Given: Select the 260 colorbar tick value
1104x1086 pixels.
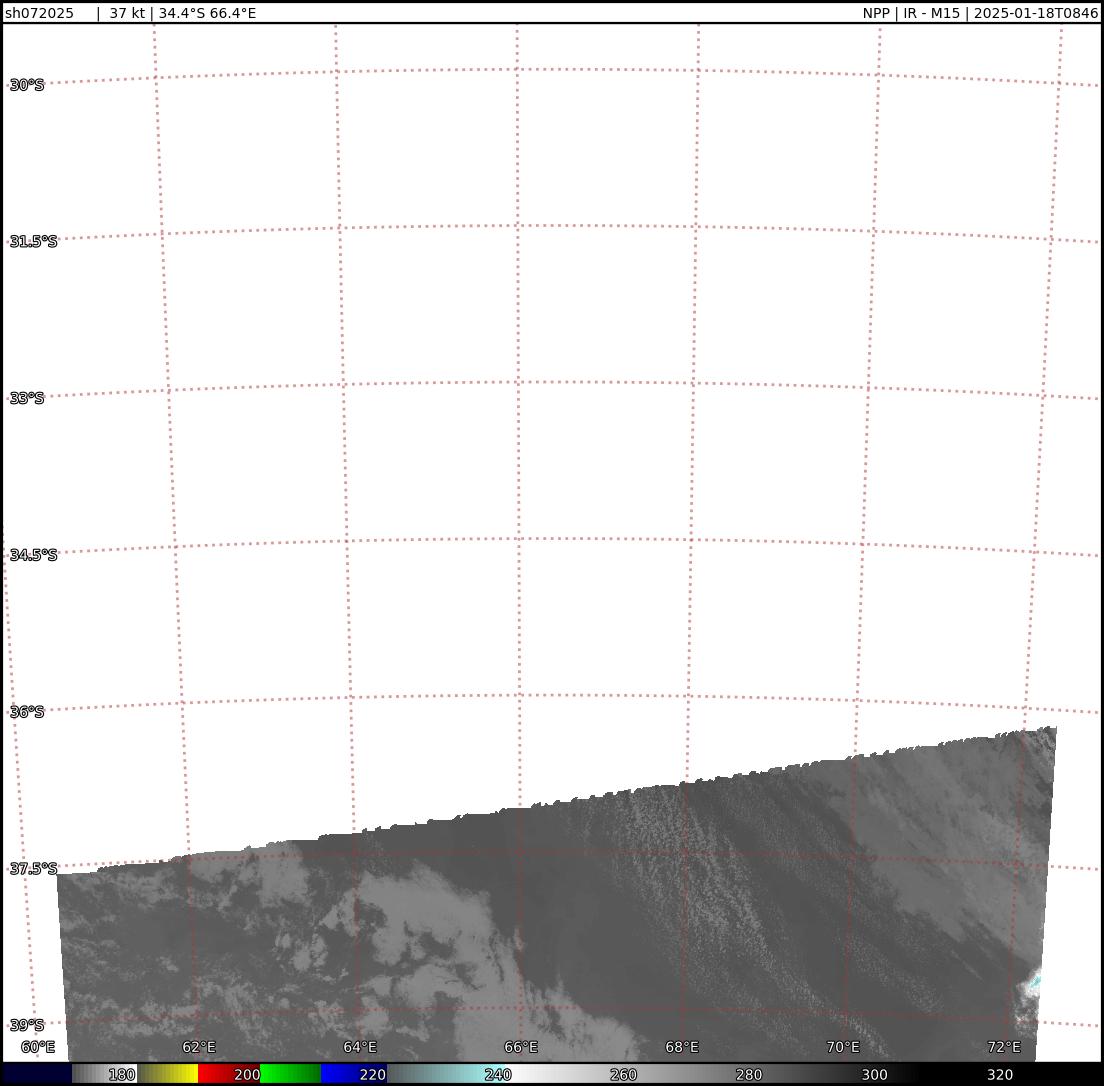Looking at the screenshot, I should 623,1075.
